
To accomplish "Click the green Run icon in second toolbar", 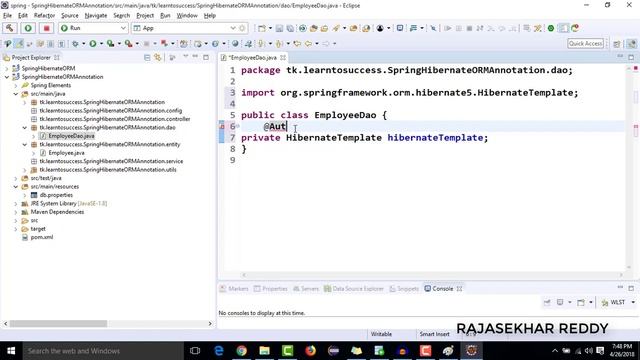I will pos(93,43).
